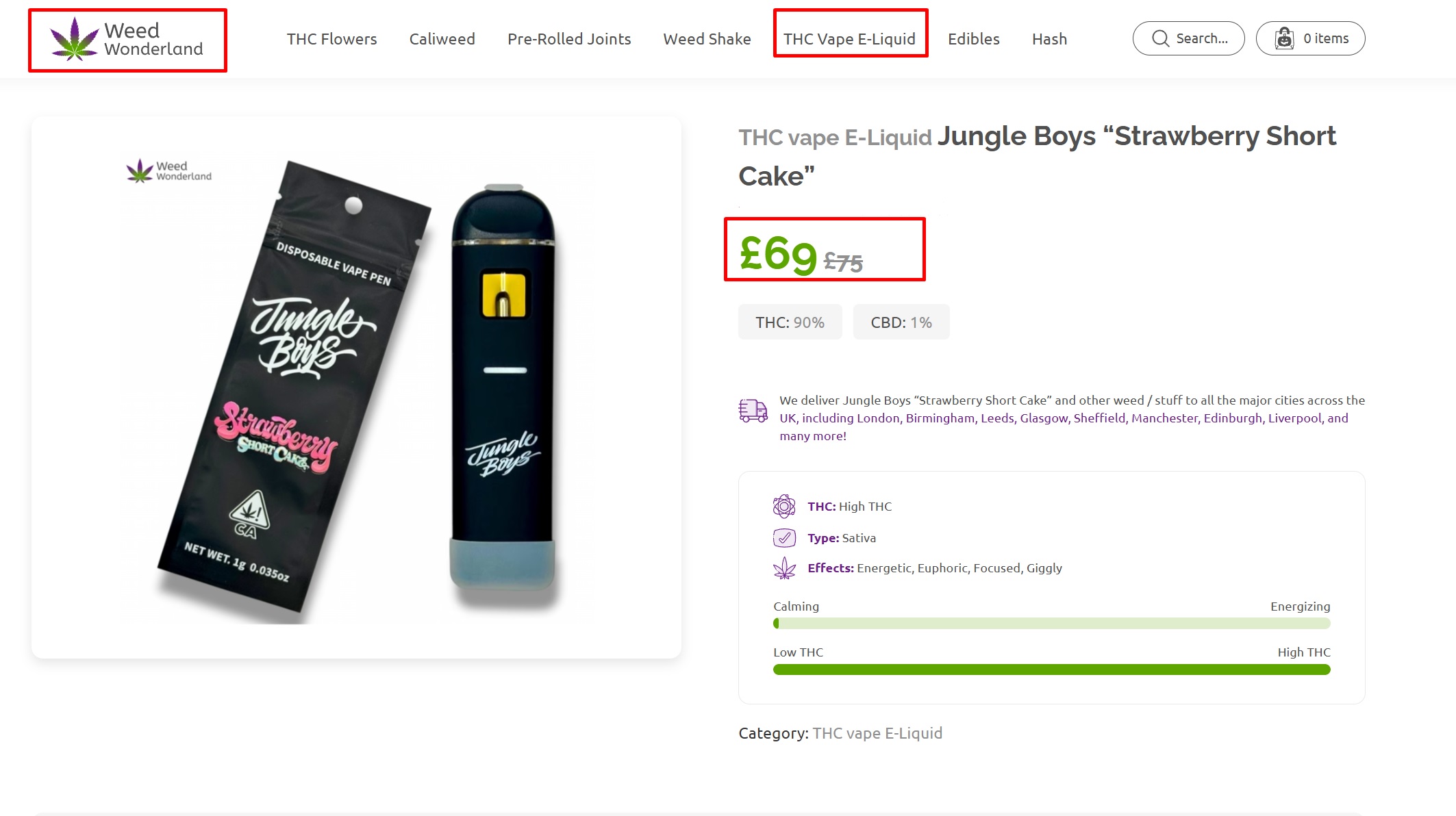Open the shopping bag cart icon

click(x=1284, y=38)
